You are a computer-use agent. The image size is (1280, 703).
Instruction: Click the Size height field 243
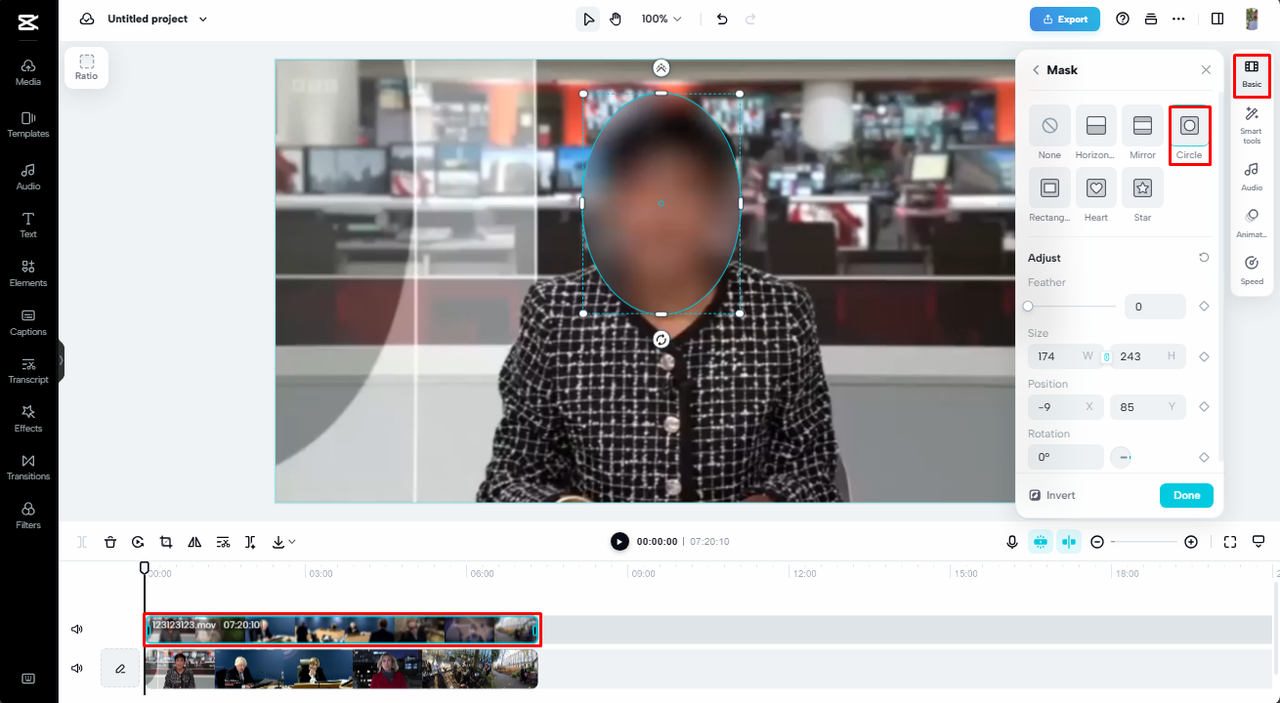1148,356
